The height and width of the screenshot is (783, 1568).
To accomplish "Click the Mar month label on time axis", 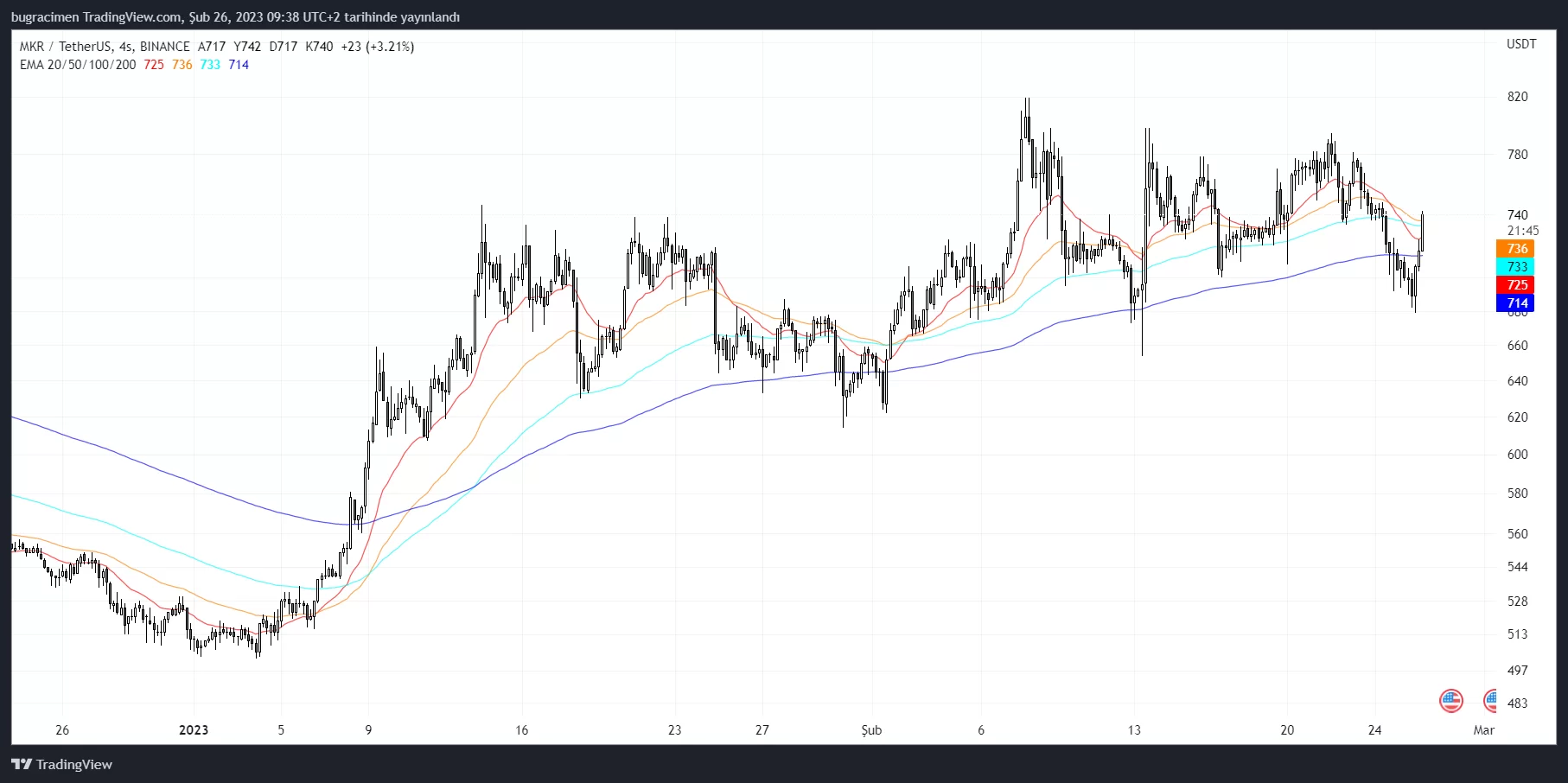I will click(1483, 730).
